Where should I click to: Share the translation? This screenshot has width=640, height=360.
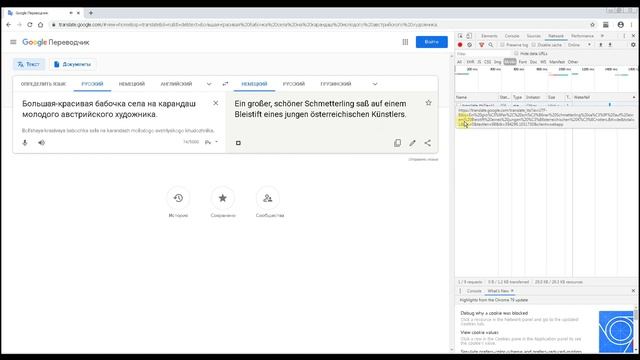point(427,143)
